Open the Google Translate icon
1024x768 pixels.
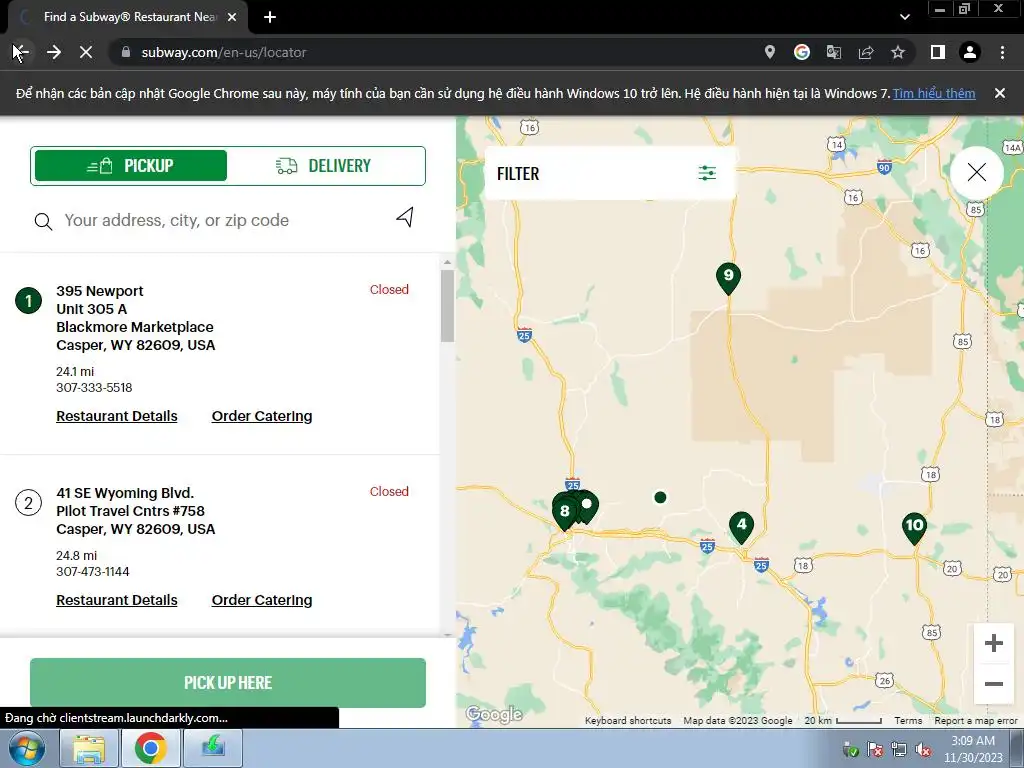click(x=833, y=52)
